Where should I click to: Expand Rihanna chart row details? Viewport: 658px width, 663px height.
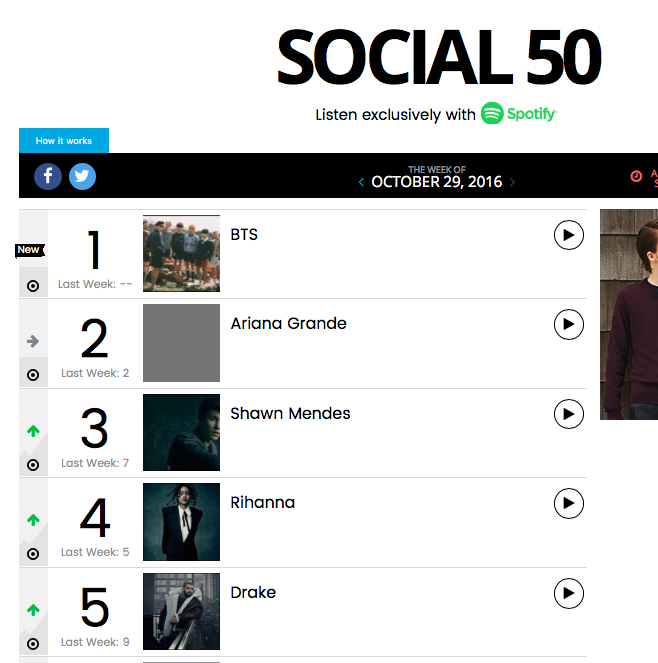(33, 554)
